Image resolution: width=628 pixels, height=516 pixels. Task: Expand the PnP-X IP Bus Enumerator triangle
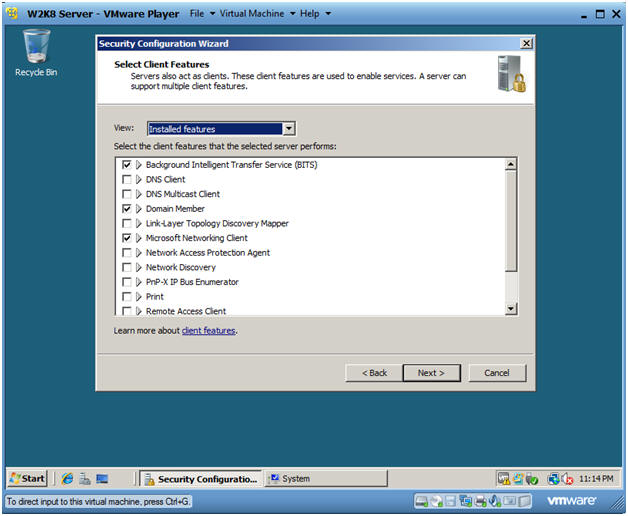click(x=139, y=282)
